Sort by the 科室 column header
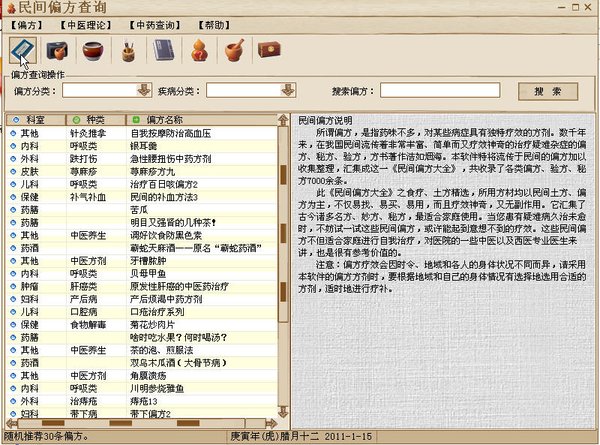The height and width of the screenshot is (445, 600). point(36,120)
